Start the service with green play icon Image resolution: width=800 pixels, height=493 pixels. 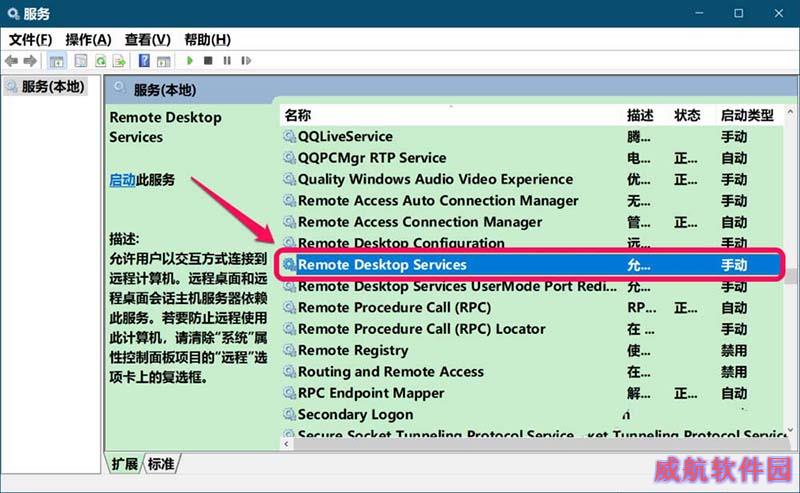[190, 61]
